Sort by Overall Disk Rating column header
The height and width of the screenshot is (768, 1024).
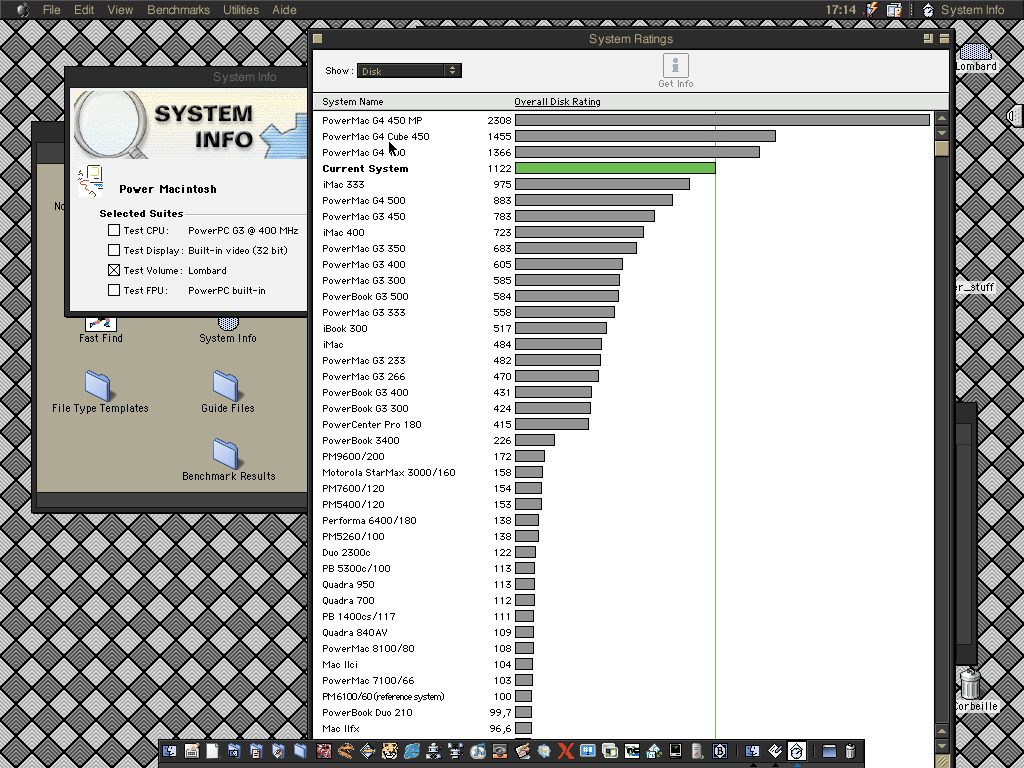(x=557, y=102)
